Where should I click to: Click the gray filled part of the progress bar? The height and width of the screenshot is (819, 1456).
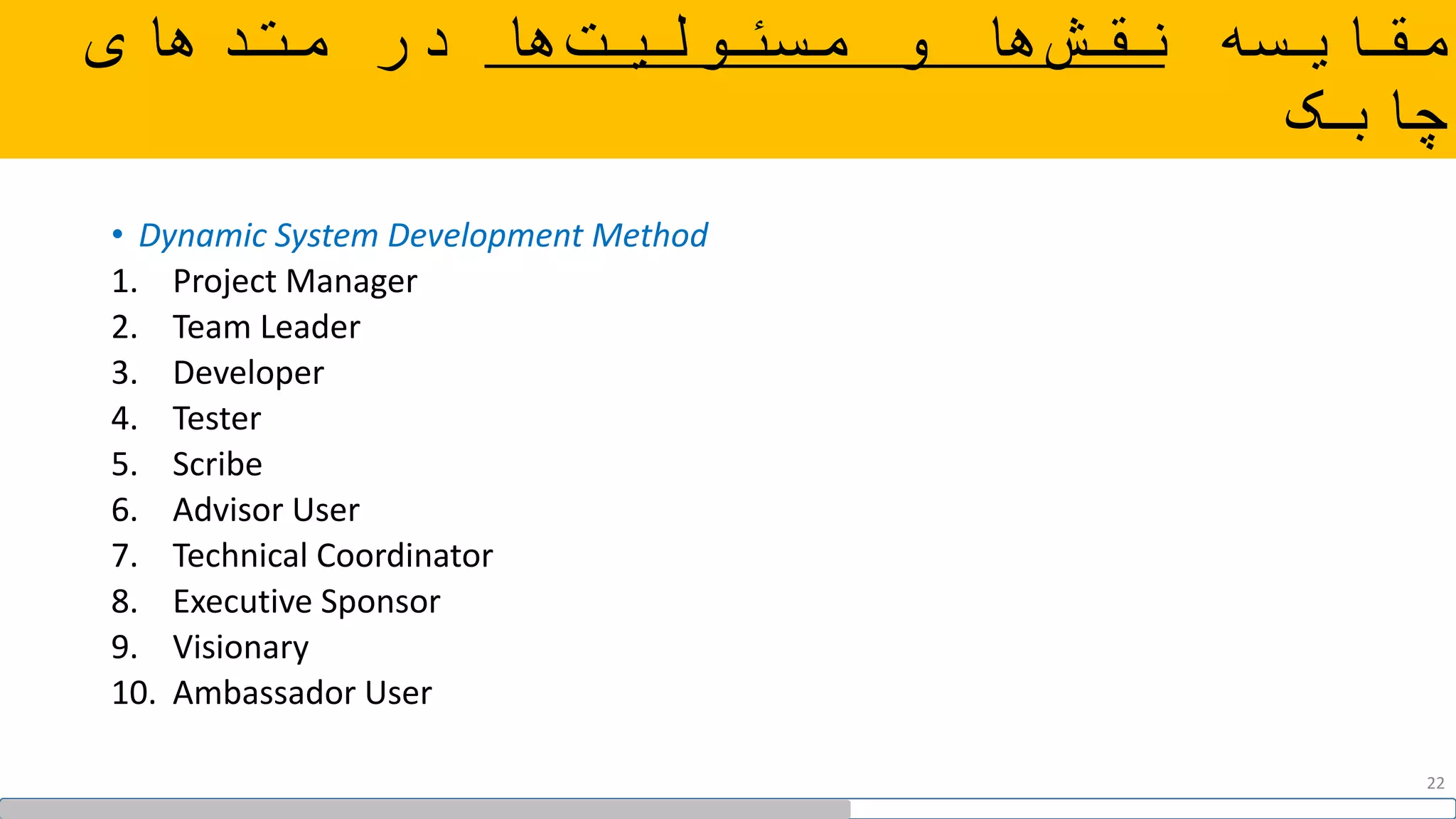(425, 808)
